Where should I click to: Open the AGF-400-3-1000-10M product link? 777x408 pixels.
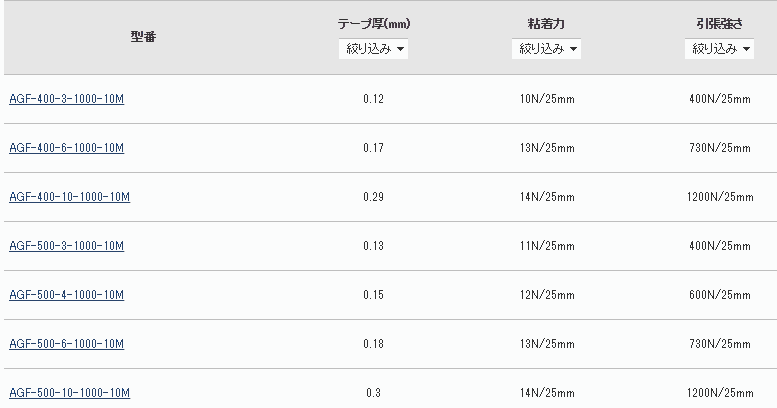[66, 99]
